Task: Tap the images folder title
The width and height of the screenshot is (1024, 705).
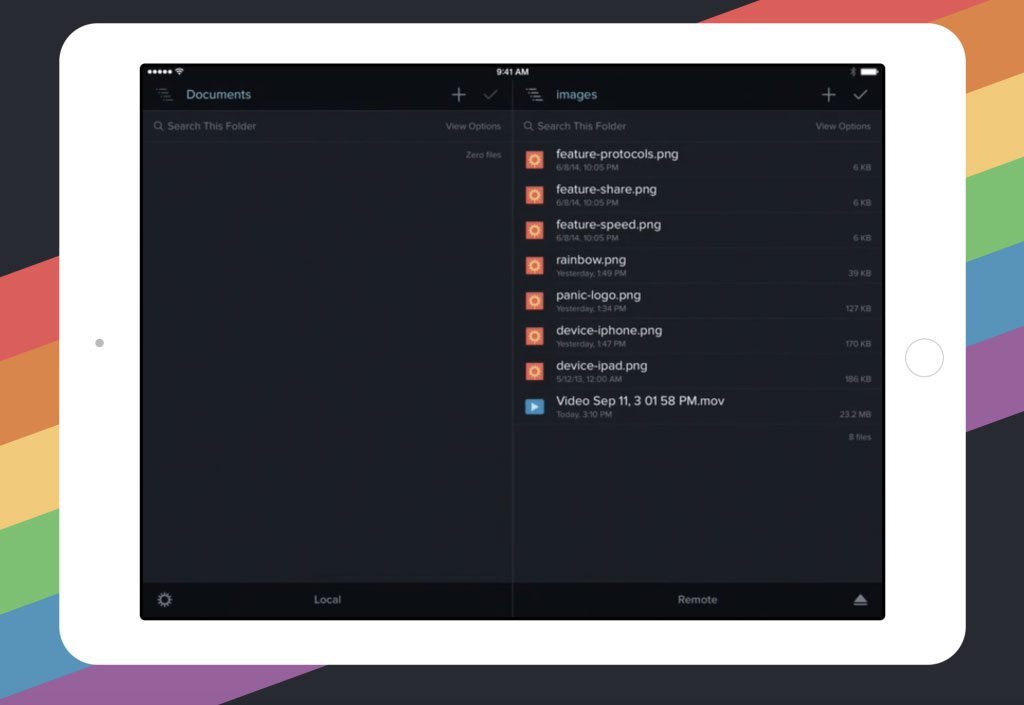Action: 576,95
